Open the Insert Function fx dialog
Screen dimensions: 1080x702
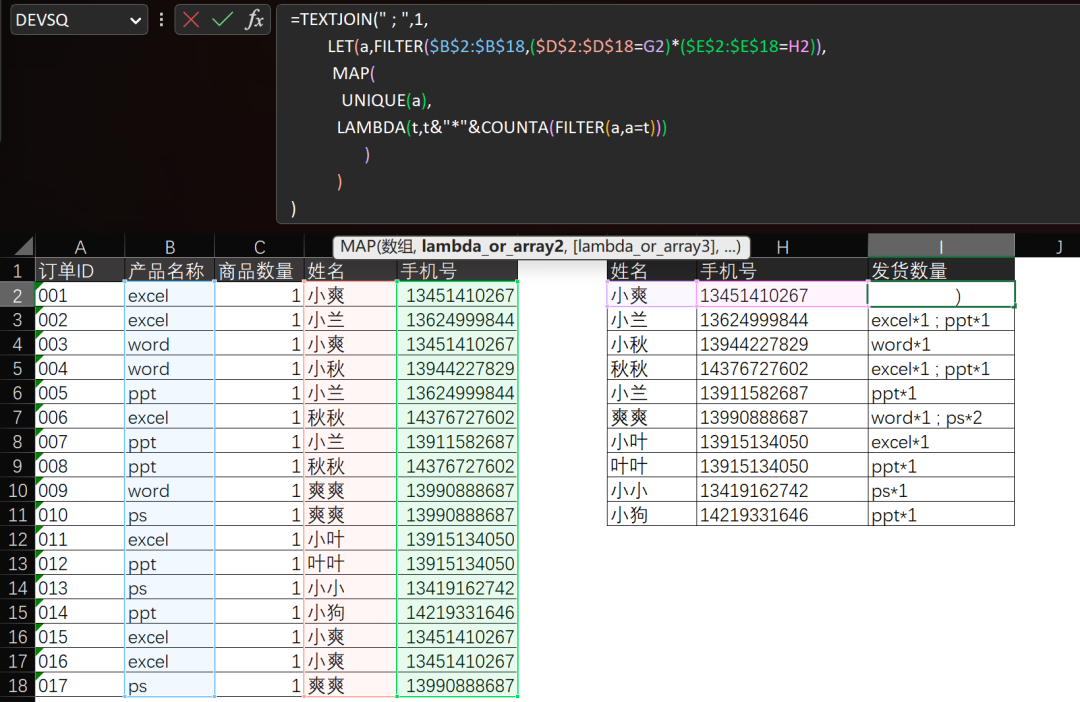pyautogui.click(x=255, y=19)
